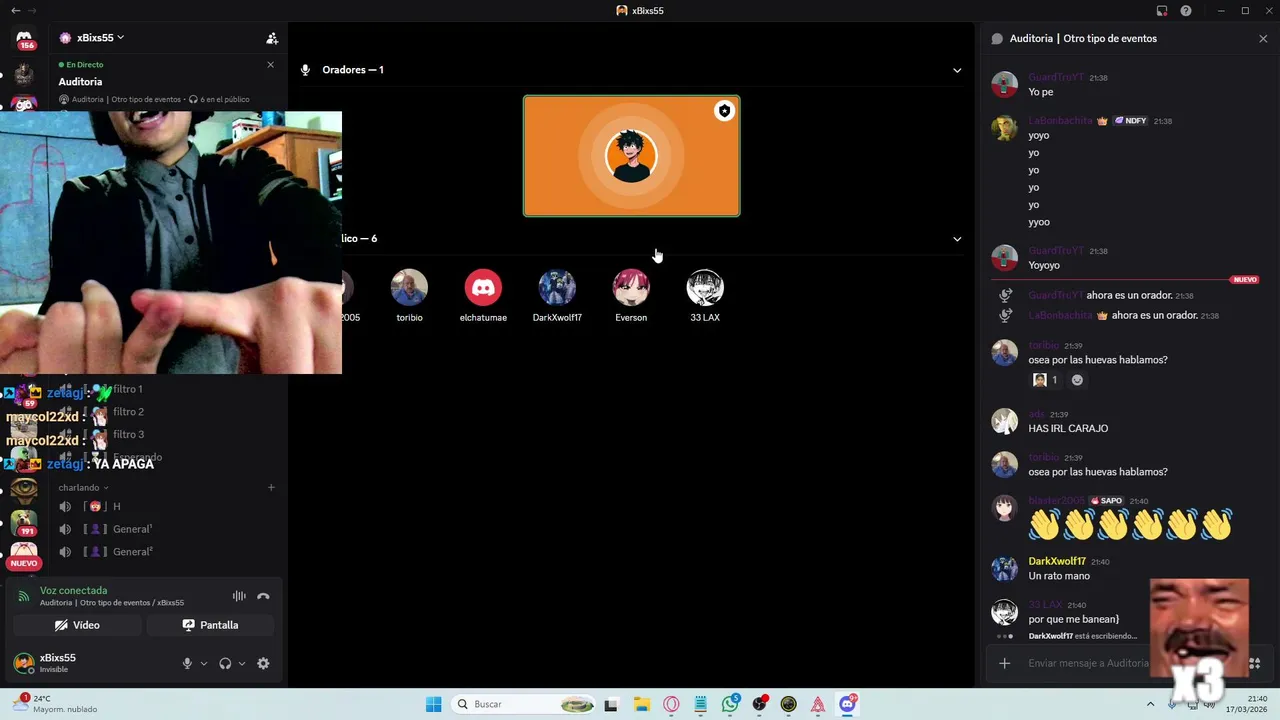The image size is (1280, 720).
Task: Collapse the charlando category
Action: pyautogui.click(x=83, y=488)
